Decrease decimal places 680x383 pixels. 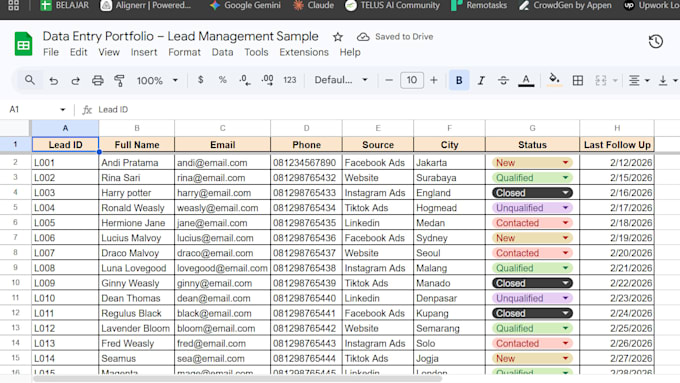245,80
